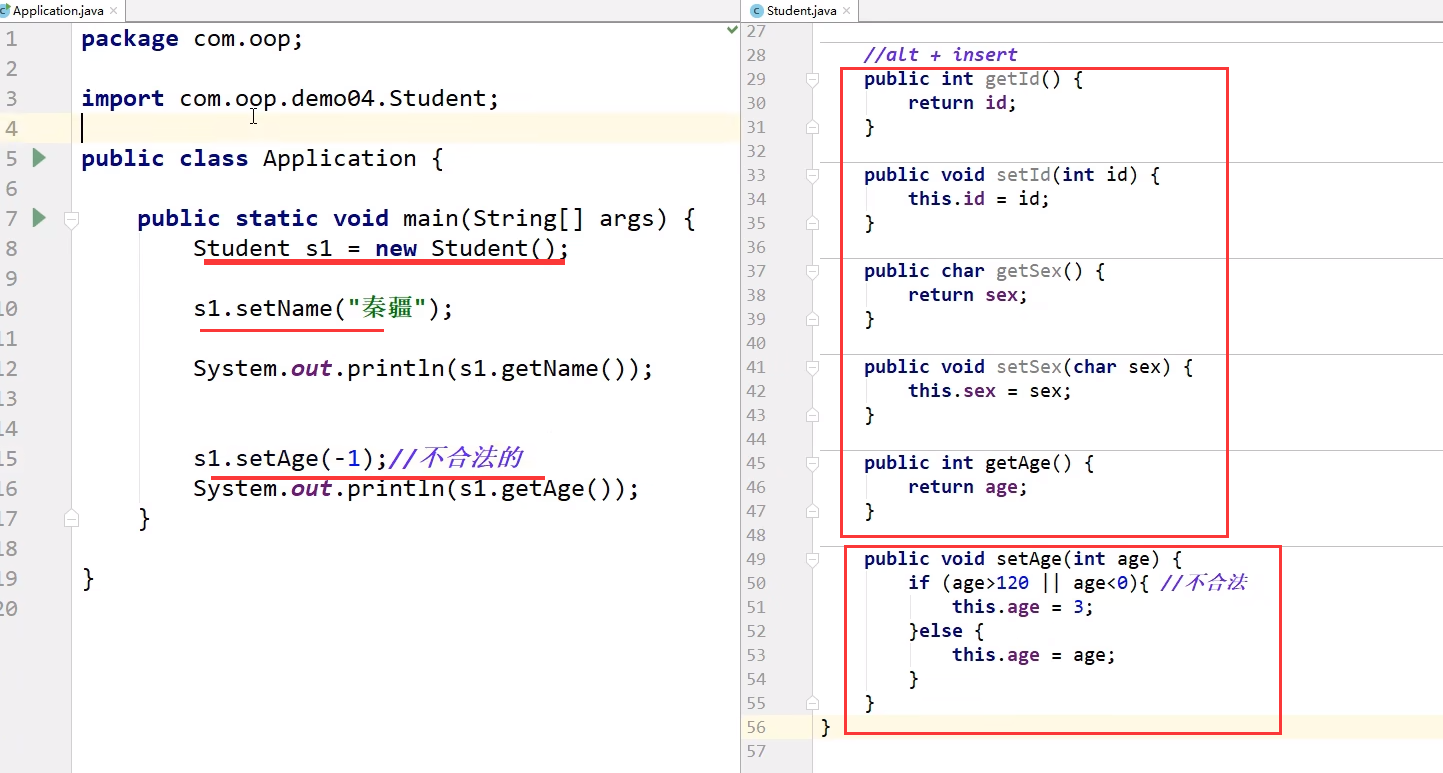The height and width of the screenshot is (773, 1443).
Task: Click line number 57 in Student.java gutter
Action: (x=756, y=751)
